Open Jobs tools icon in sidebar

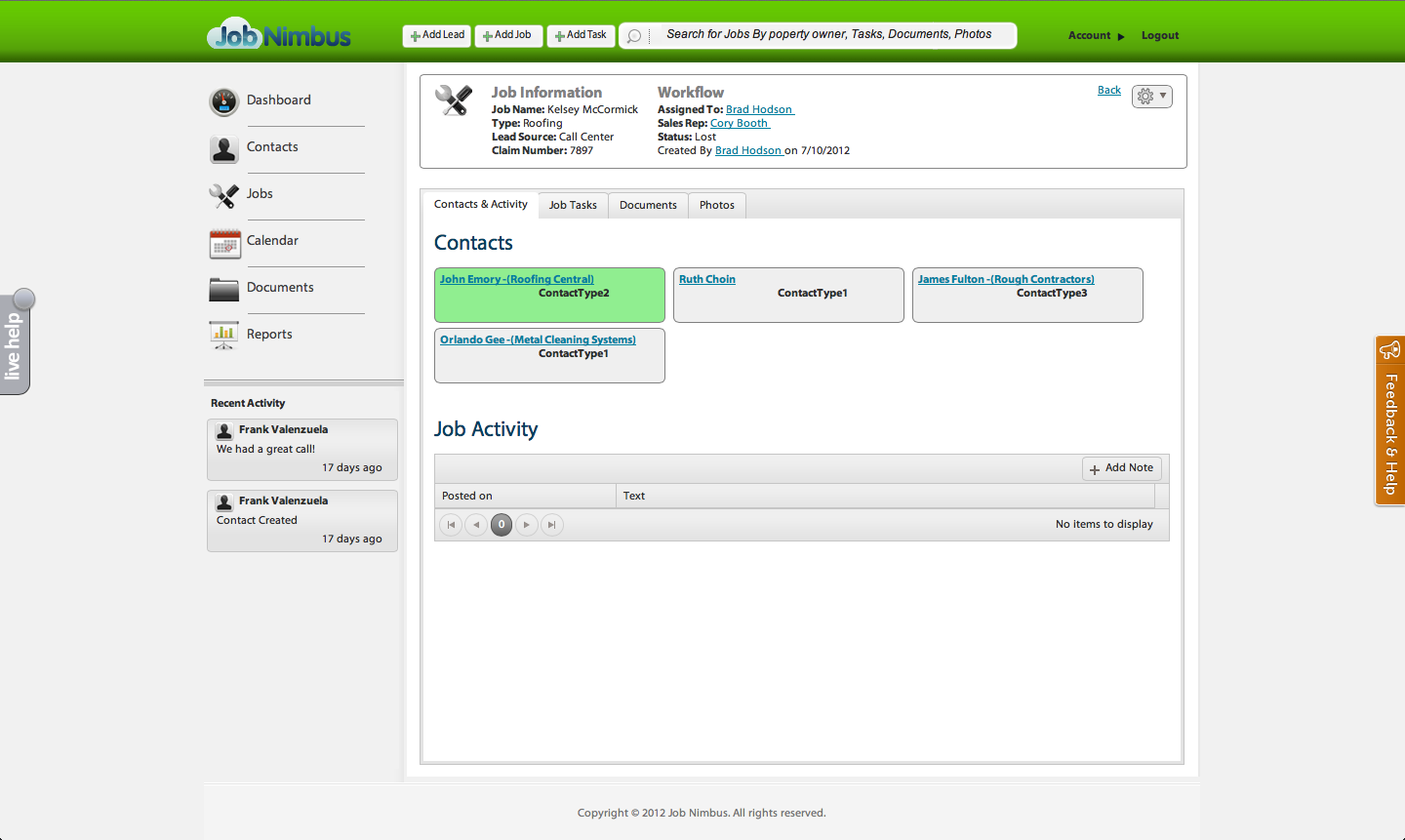[224, 196]
